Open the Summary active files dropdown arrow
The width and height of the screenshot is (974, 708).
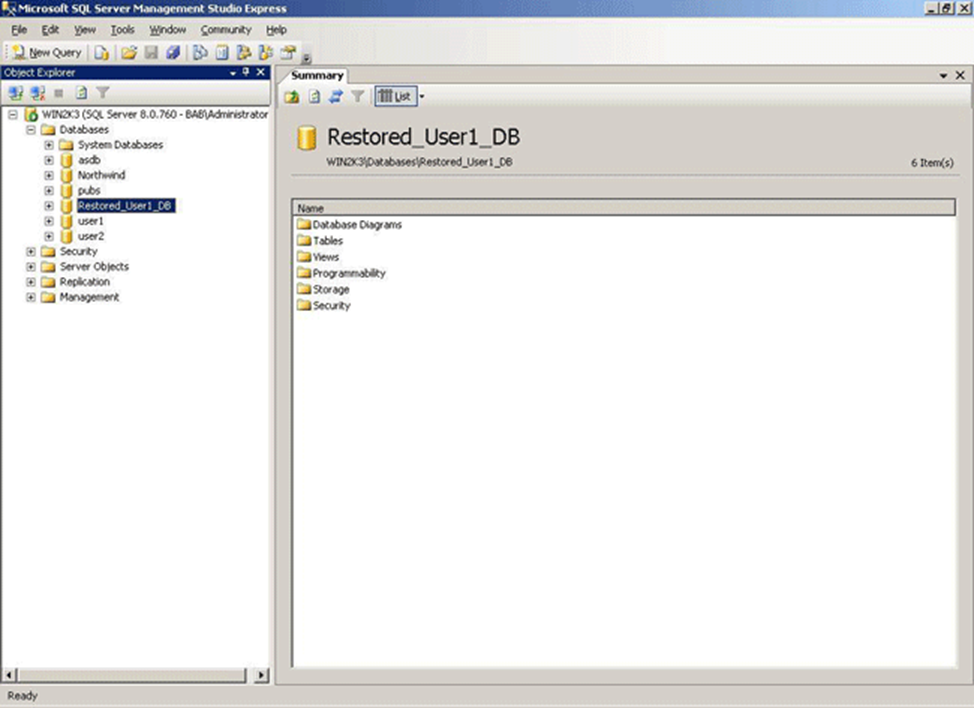click(944, 75)
